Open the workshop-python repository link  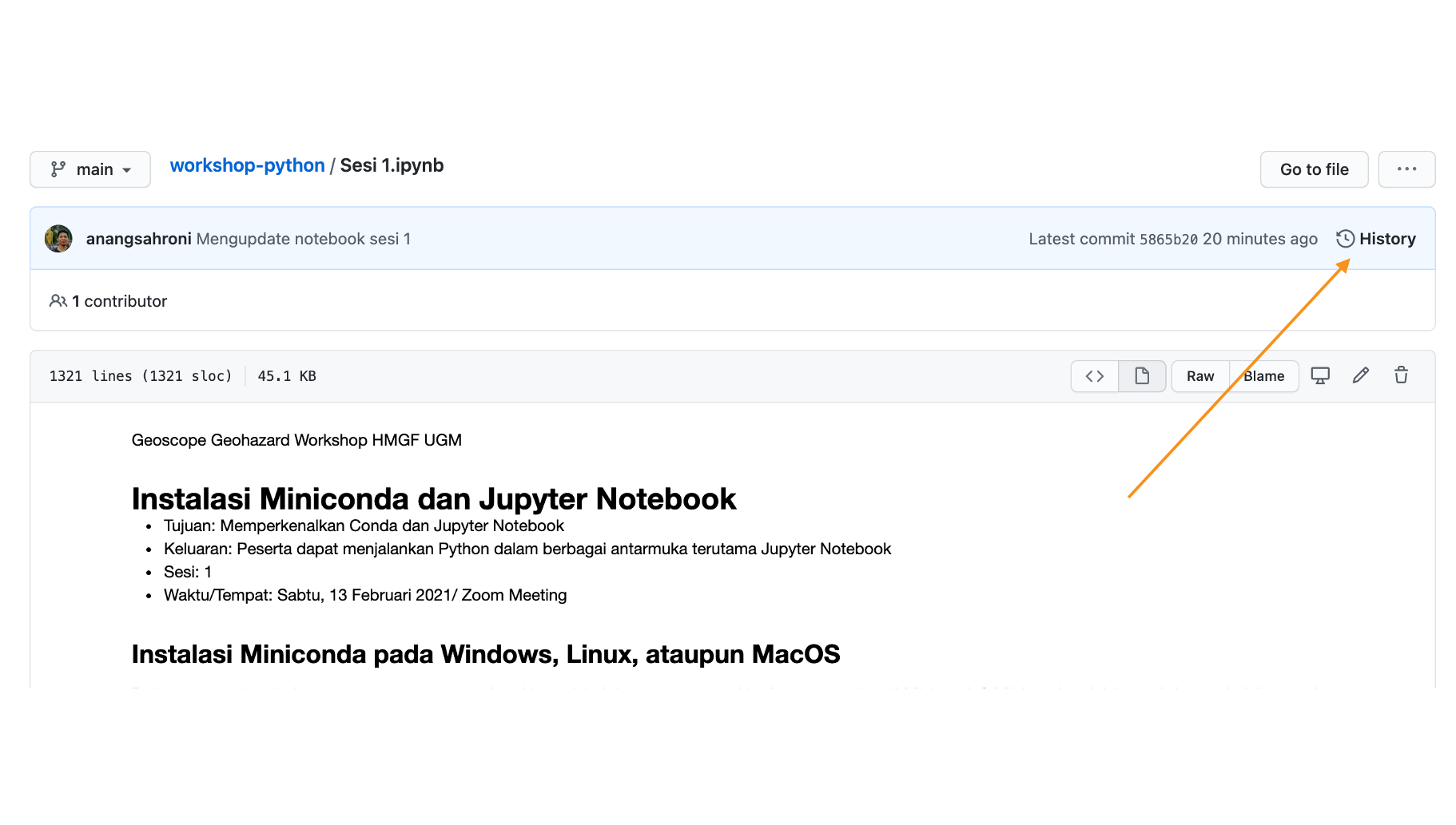click(x=247, y=165)
